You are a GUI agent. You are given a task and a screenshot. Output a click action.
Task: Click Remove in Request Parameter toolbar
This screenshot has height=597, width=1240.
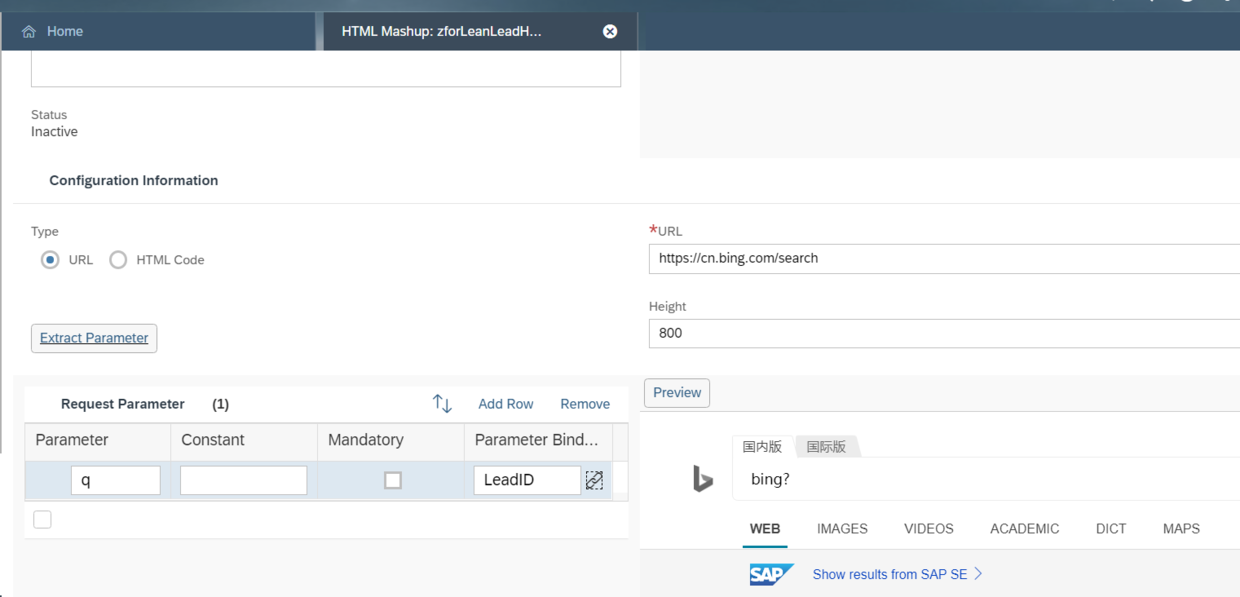[585, 404]
